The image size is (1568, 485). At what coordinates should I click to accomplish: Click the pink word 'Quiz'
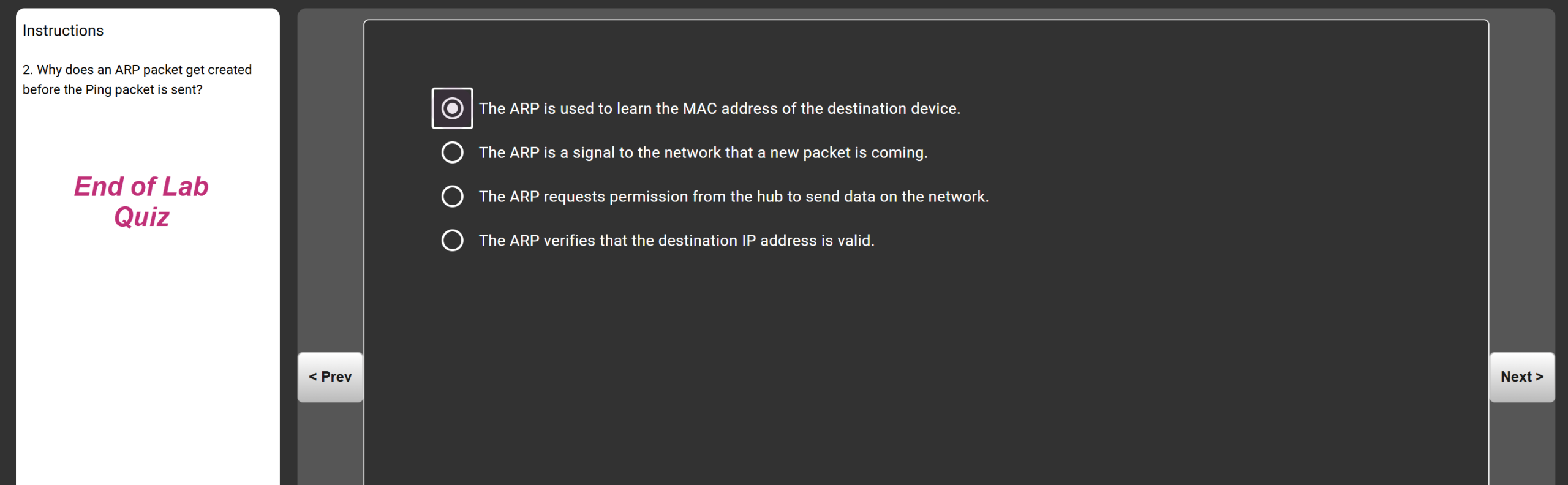click(x=141, y=217)
